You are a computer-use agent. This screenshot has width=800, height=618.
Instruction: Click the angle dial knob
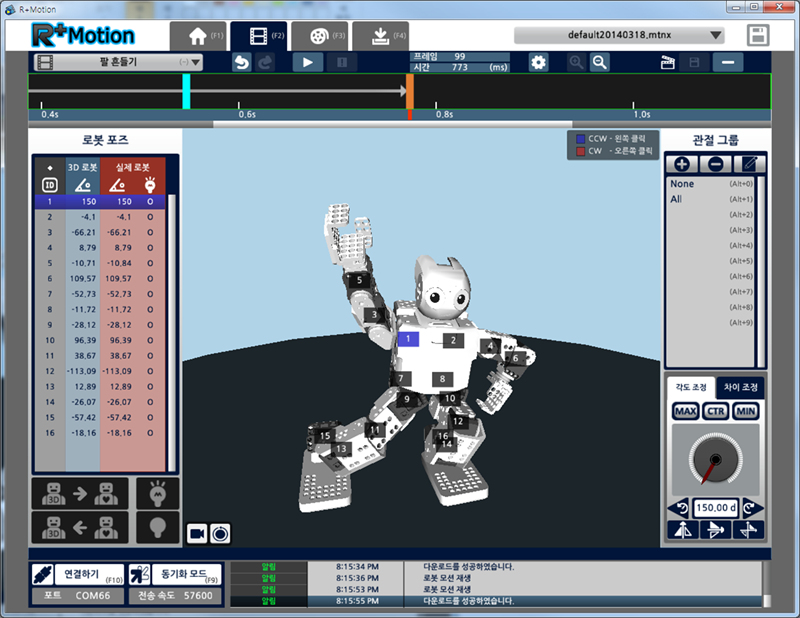tap(715, 459)
